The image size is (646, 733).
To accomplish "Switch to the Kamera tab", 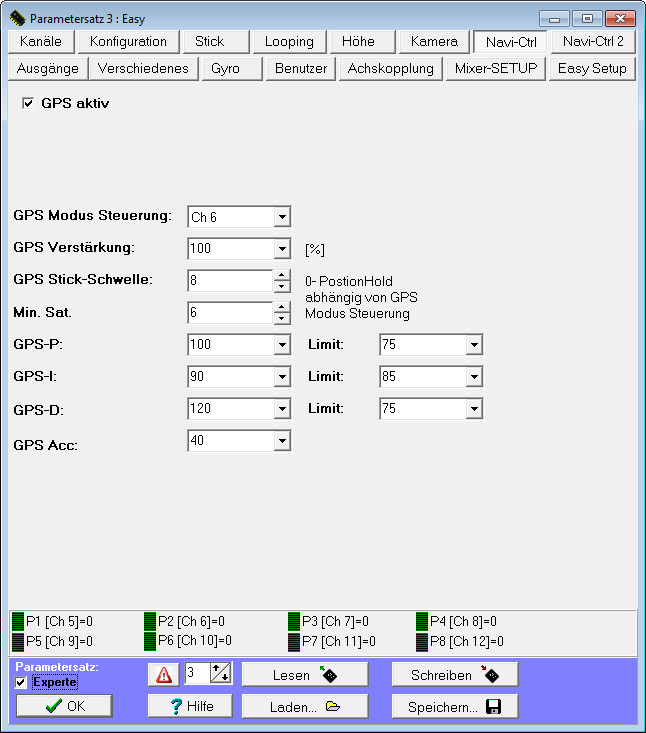I will click(433, 42).
